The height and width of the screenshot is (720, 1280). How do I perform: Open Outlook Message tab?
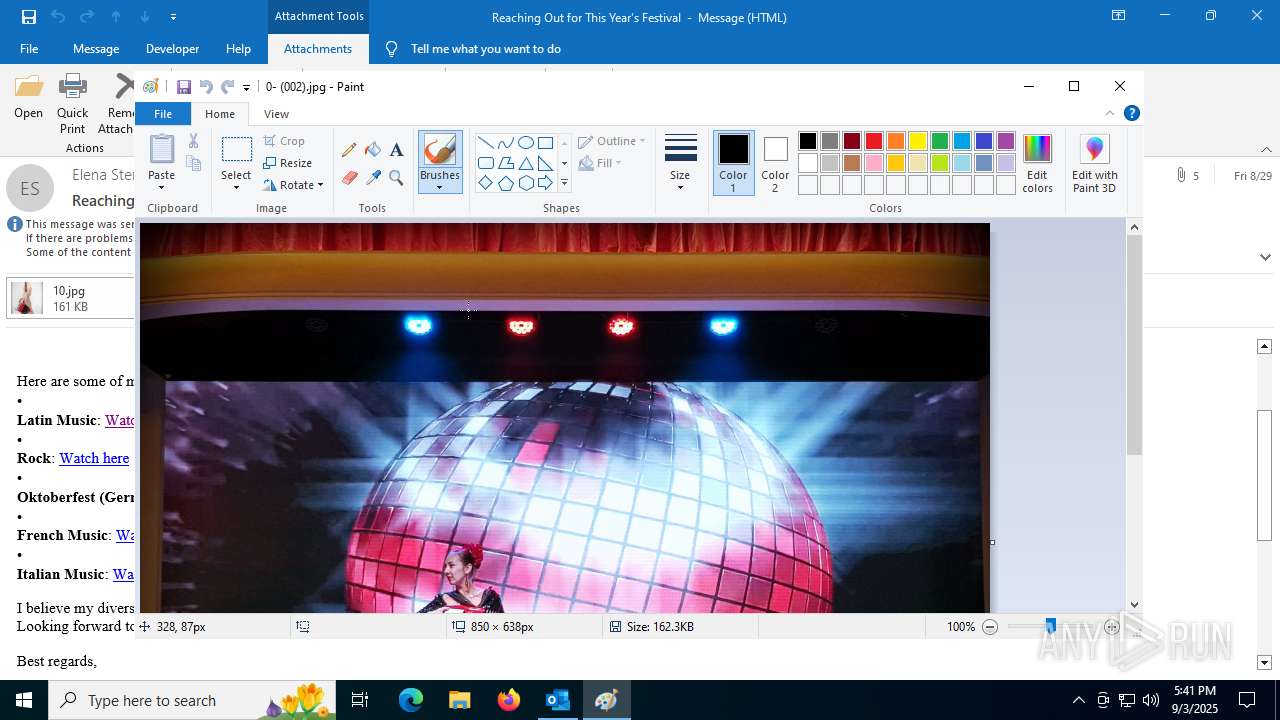click(x=96, y=49)
